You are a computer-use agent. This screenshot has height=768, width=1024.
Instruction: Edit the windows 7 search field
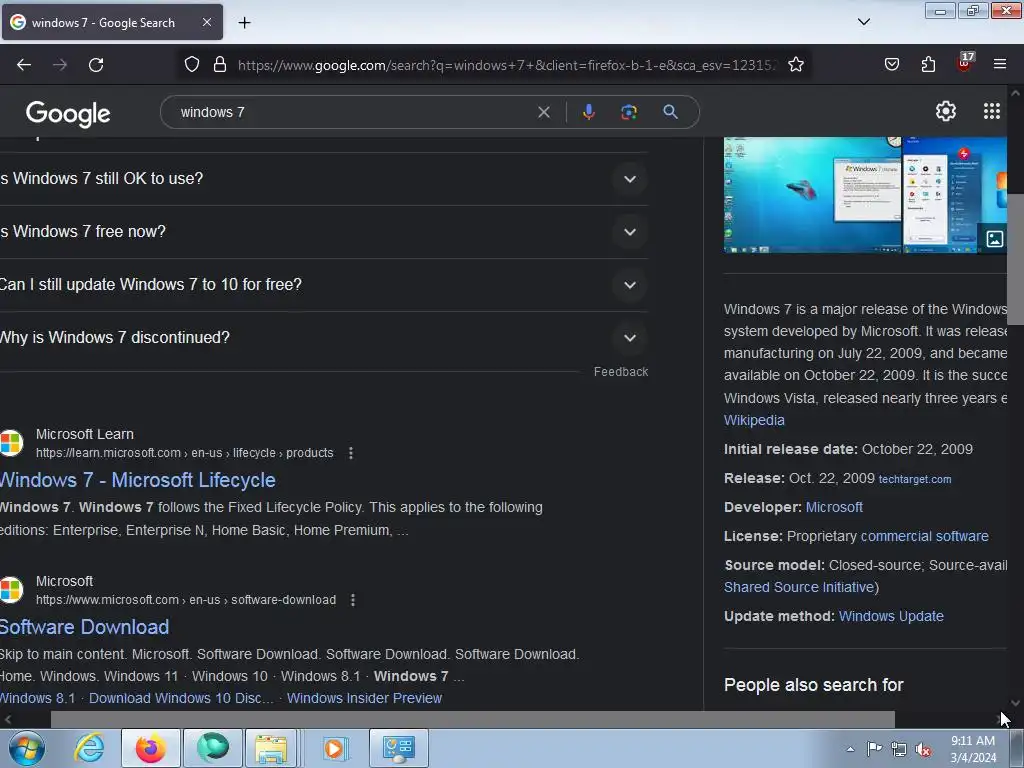[x=353, y=112]
